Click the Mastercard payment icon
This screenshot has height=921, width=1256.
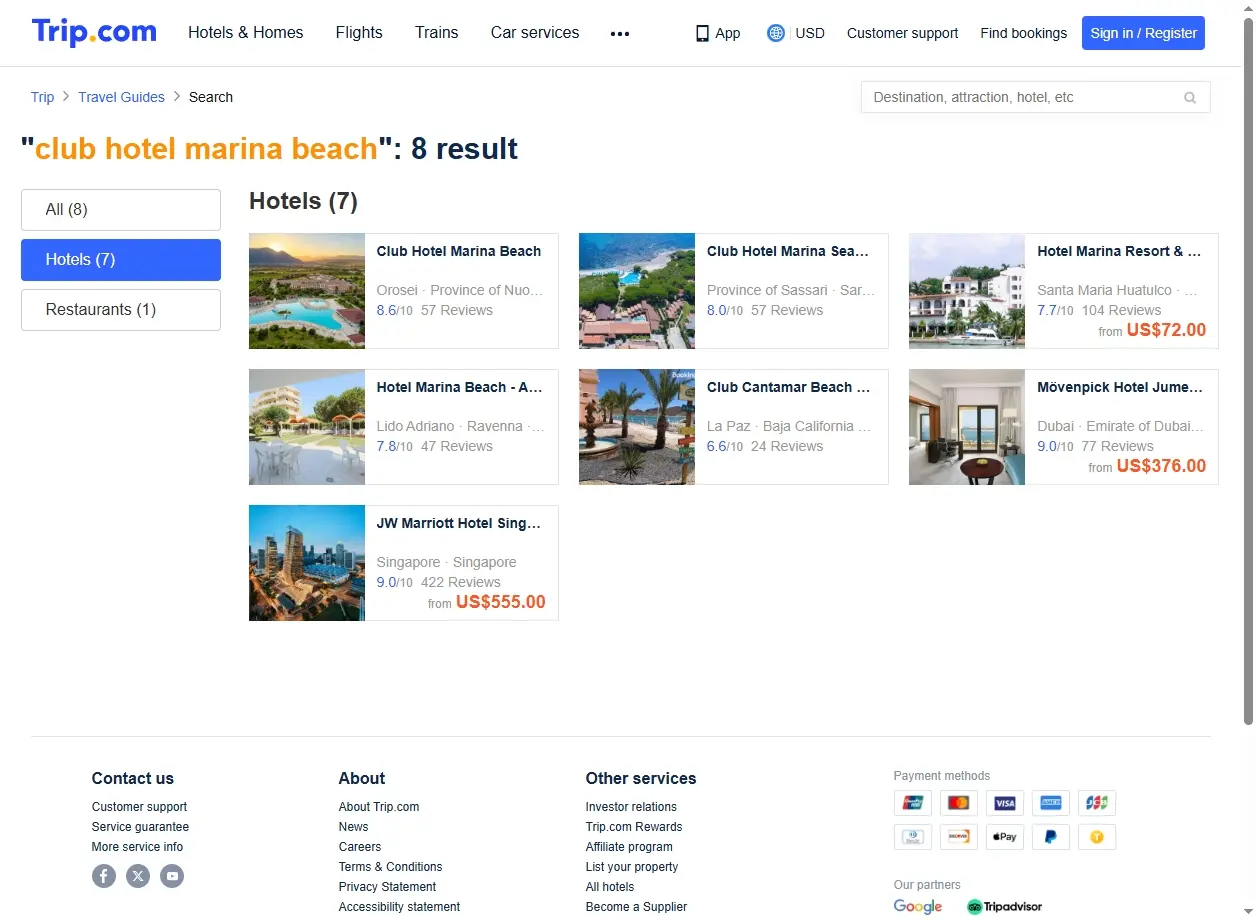pos(959,803)
